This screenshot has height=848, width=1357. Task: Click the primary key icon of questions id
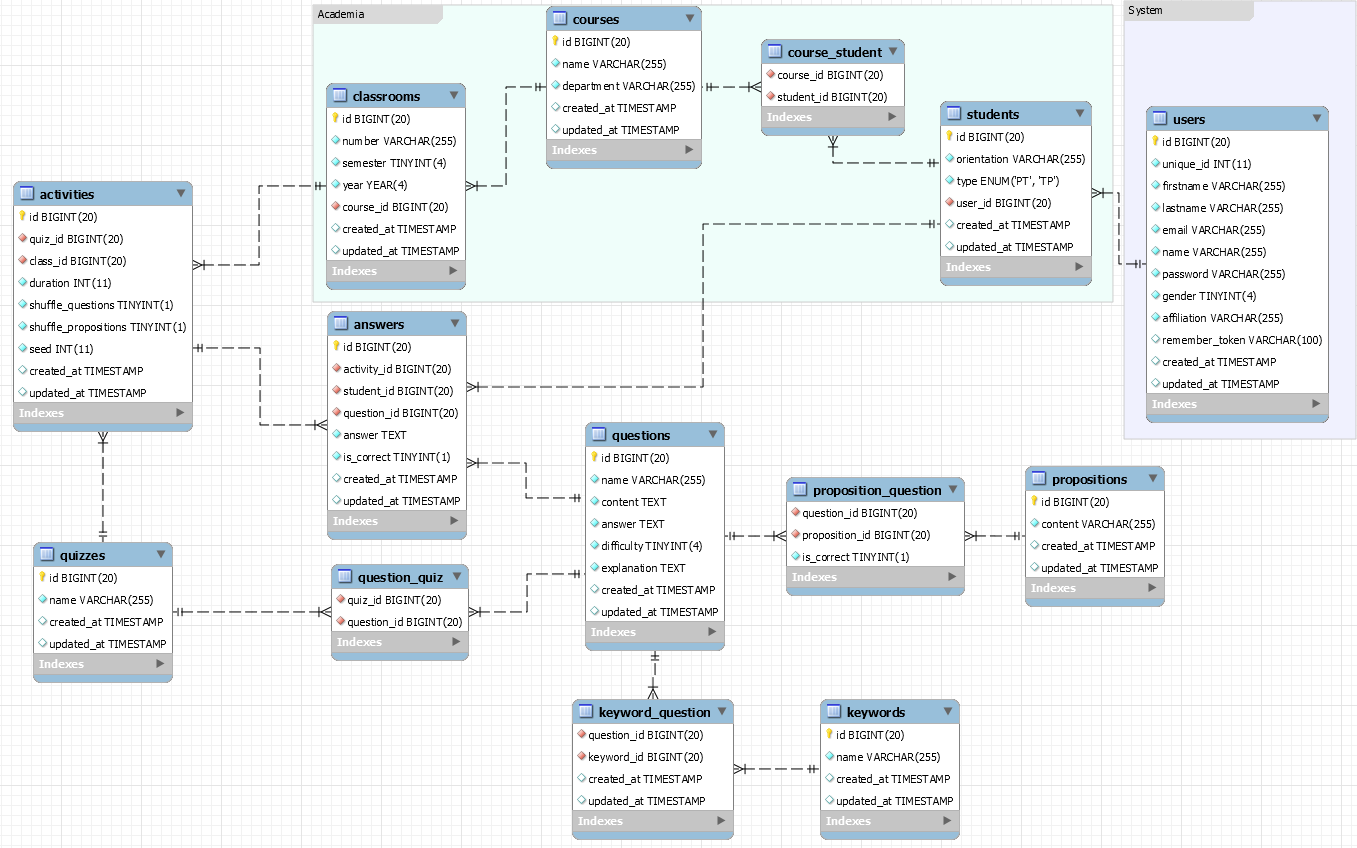tap(594, 457)
